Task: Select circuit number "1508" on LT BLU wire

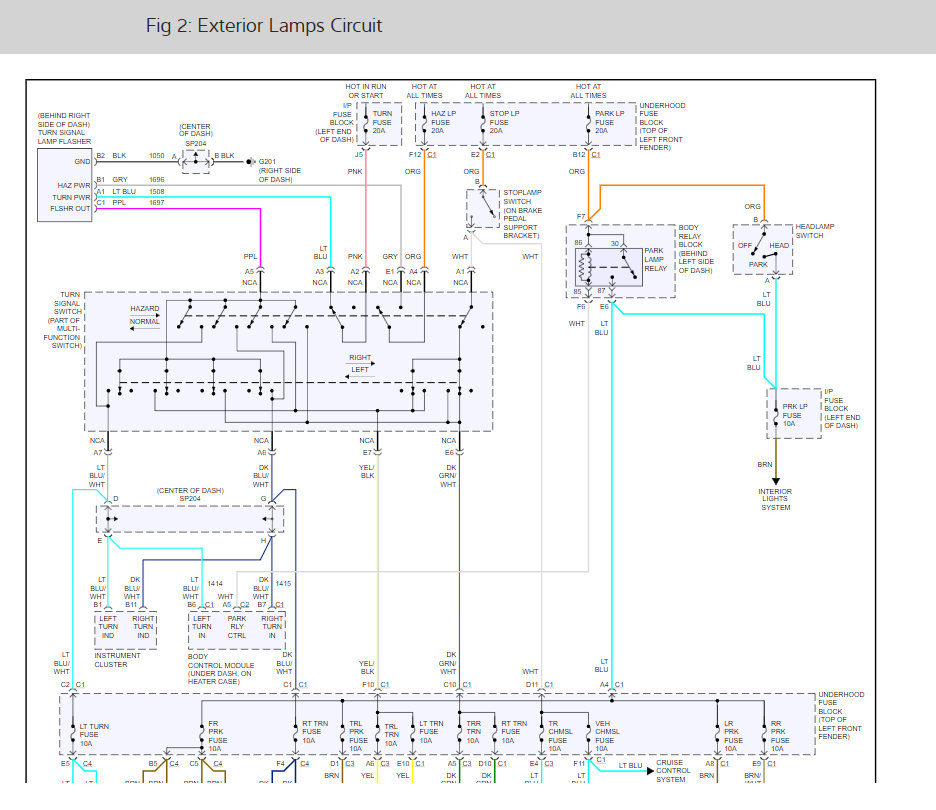Action: click(156, 192)
